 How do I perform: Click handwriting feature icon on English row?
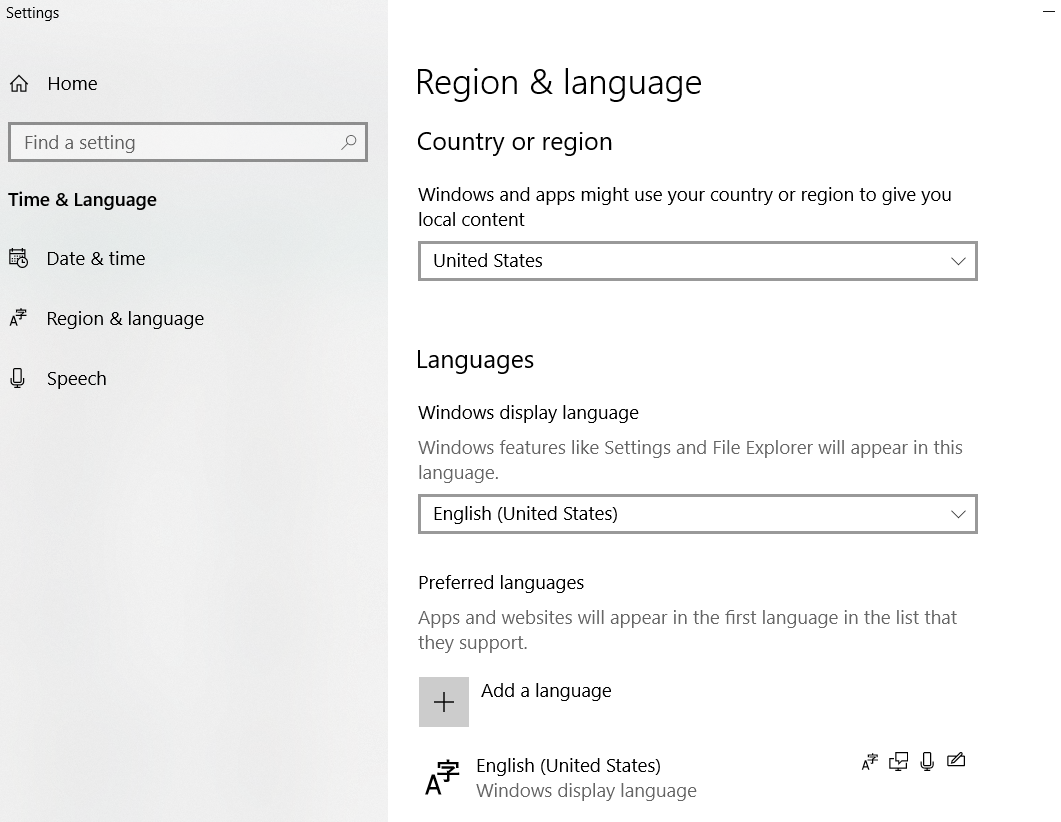point(956,760)
